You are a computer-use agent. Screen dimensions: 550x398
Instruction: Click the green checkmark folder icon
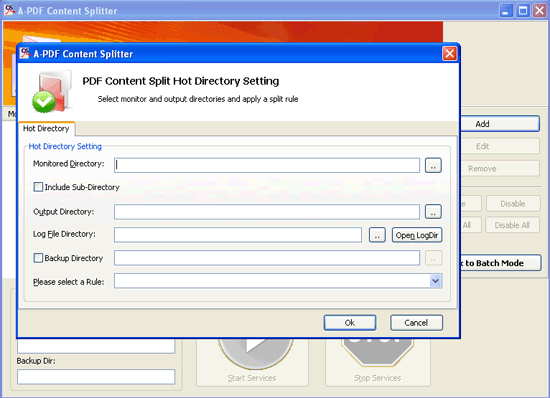point(52,92)
